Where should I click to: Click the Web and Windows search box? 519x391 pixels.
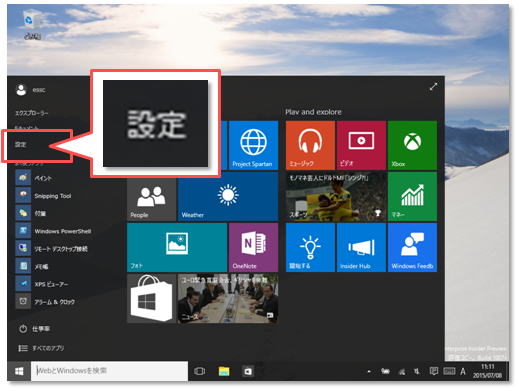coord(110,371)
